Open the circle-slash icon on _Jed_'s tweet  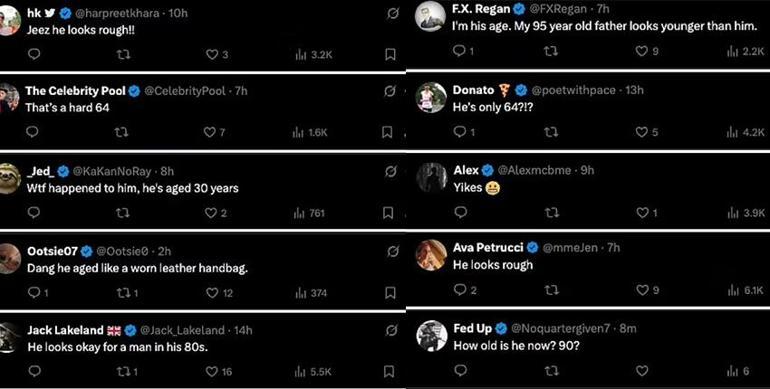pos(391,171)
